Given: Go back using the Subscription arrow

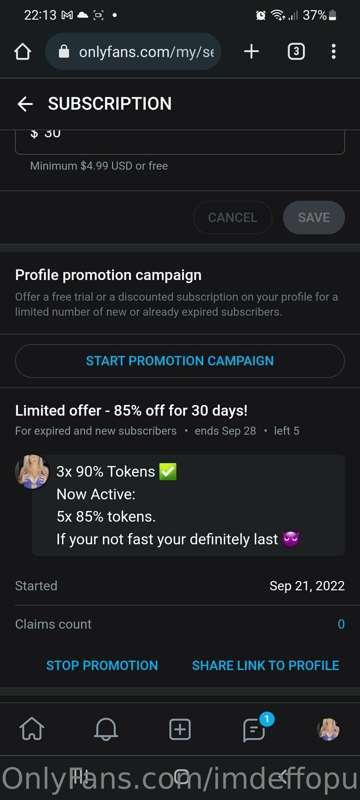Looking at the screenshot, I should tap(25, 104).
